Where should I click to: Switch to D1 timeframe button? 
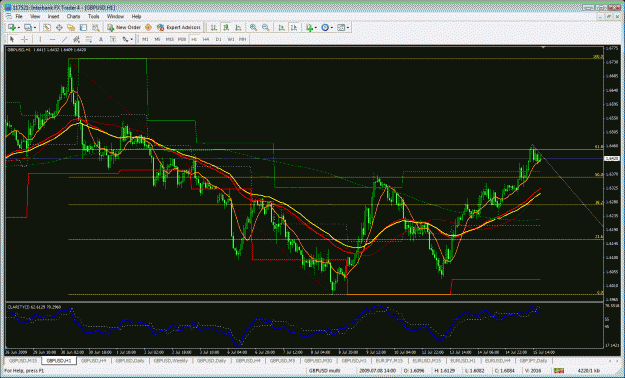coord(218,39)
